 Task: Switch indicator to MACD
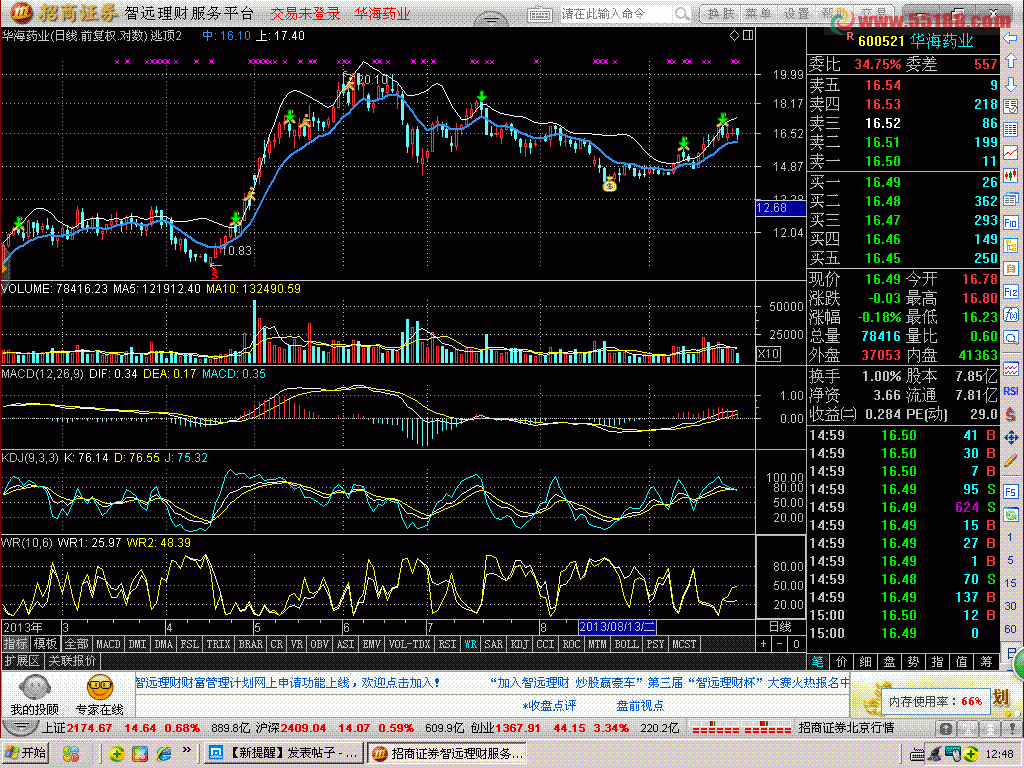tap(108, 644)
